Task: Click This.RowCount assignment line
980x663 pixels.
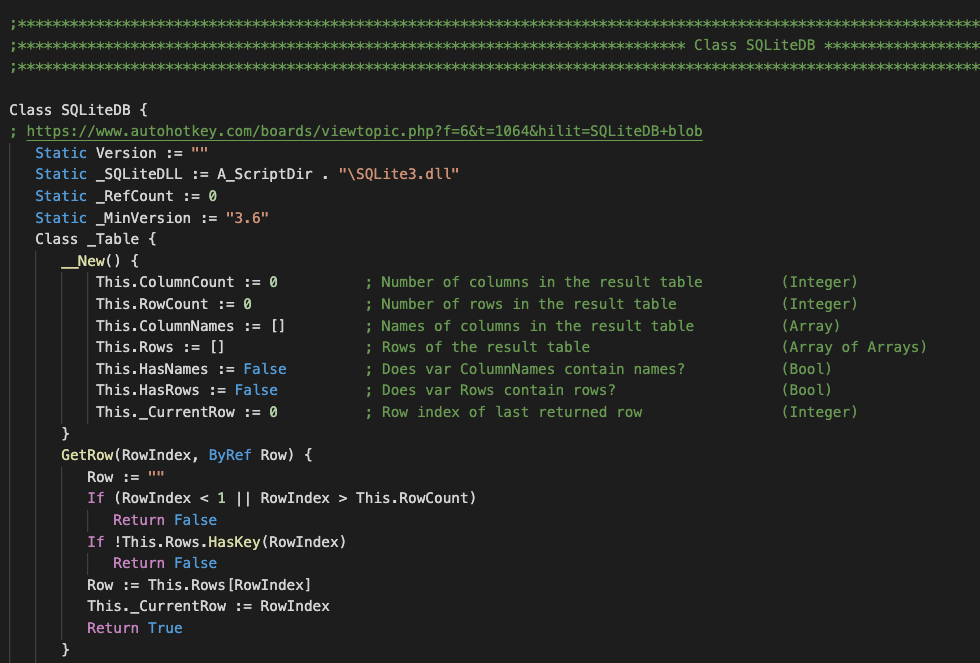Action: click(x=174, y=304)
